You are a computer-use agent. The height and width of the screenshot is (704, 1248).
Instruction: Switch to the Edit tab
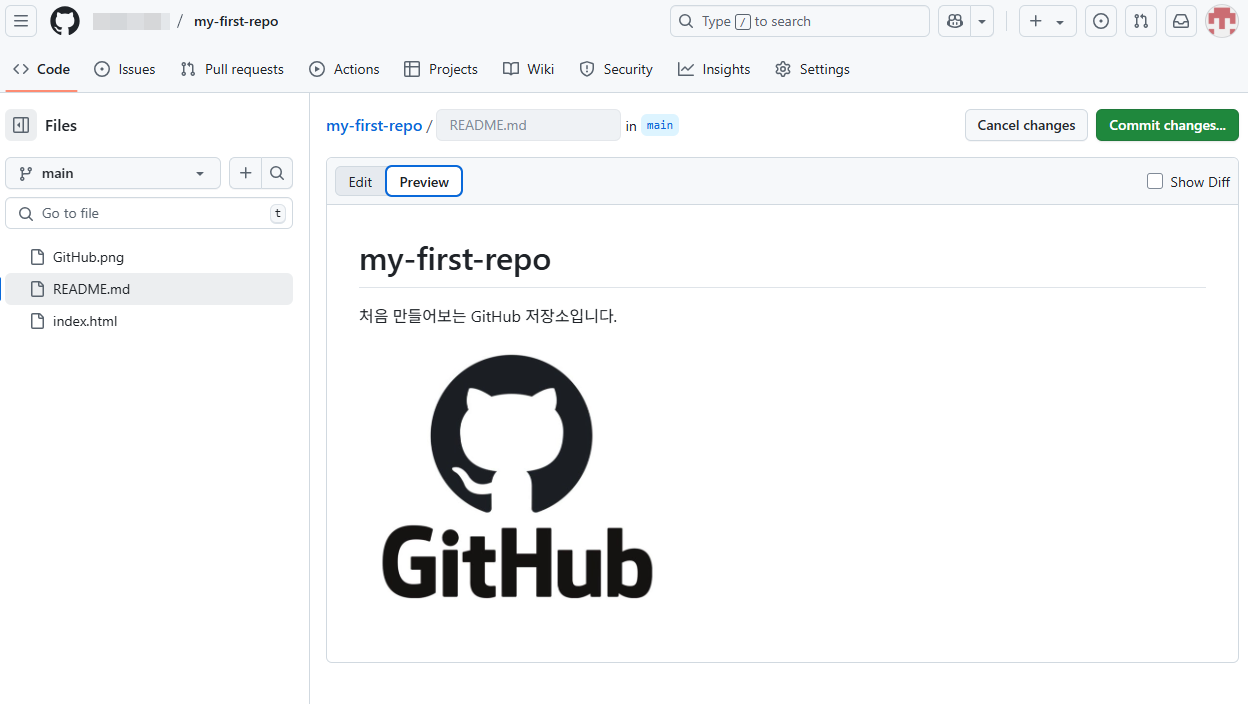360,181
